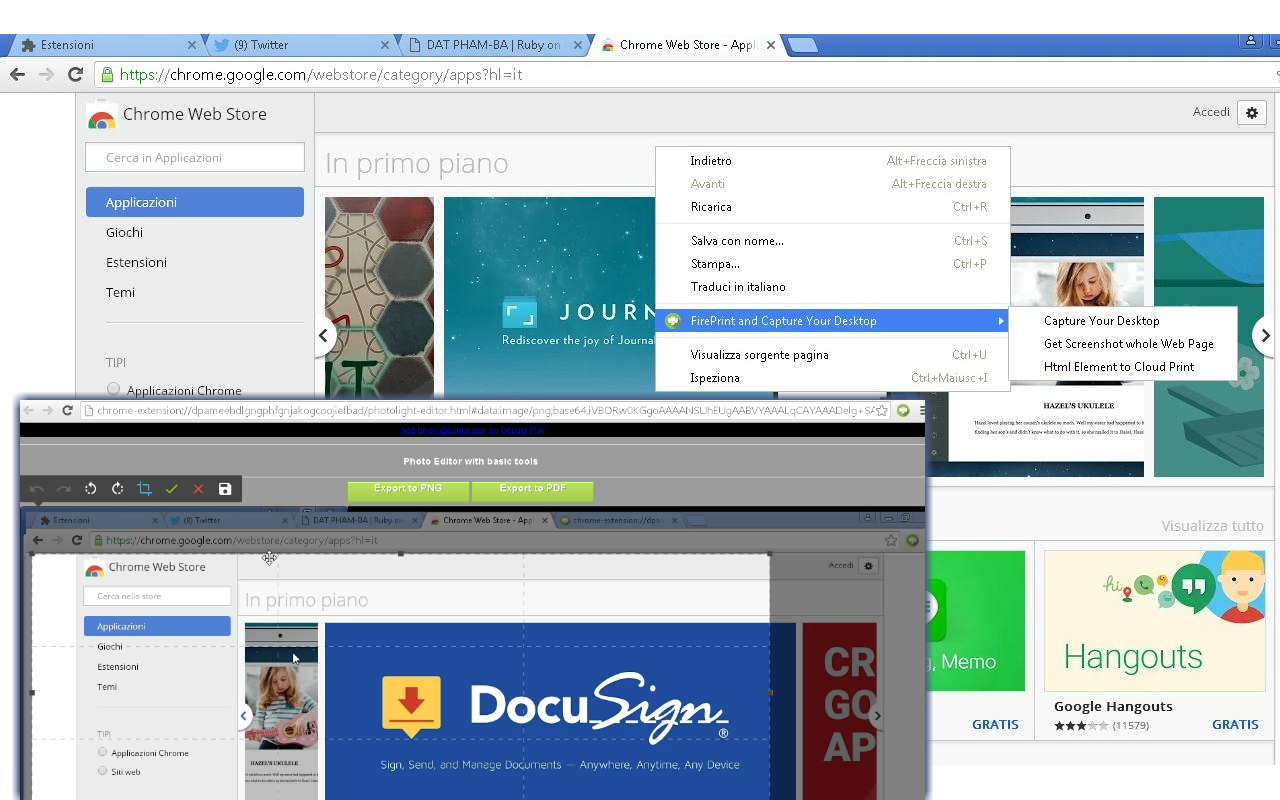Go back using the photo editor window's back arrow
Screen dimensions: 1280x800
(x=28, y=410)
